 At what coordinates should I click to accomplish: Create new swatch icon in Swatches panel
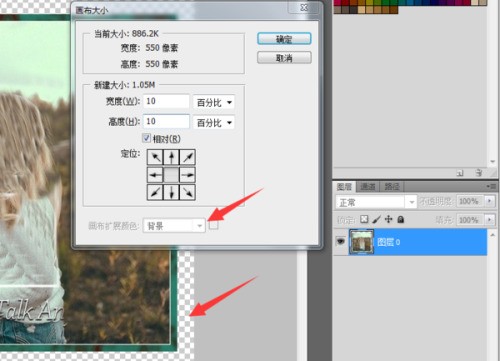click(460, 173)
